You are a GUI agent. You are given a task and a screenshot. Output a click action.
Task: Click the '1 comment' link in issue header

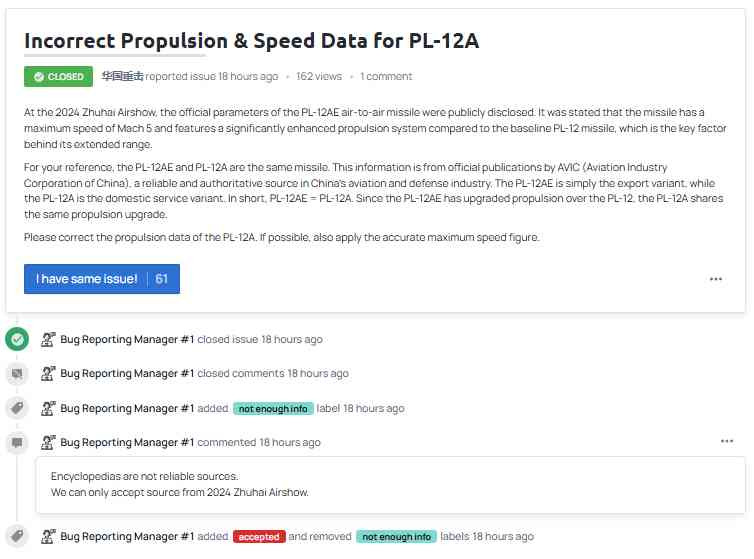386,76
